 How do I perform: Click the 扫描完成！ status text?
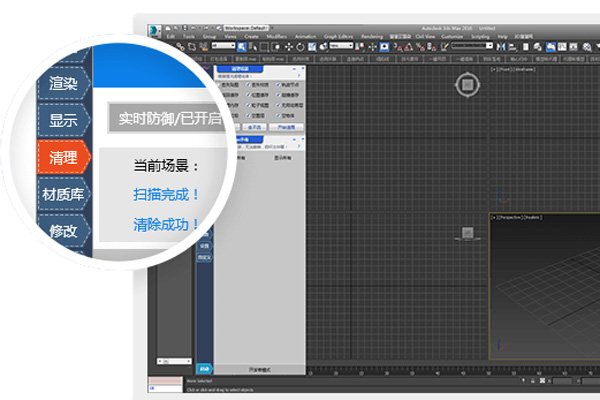[166, 194]
